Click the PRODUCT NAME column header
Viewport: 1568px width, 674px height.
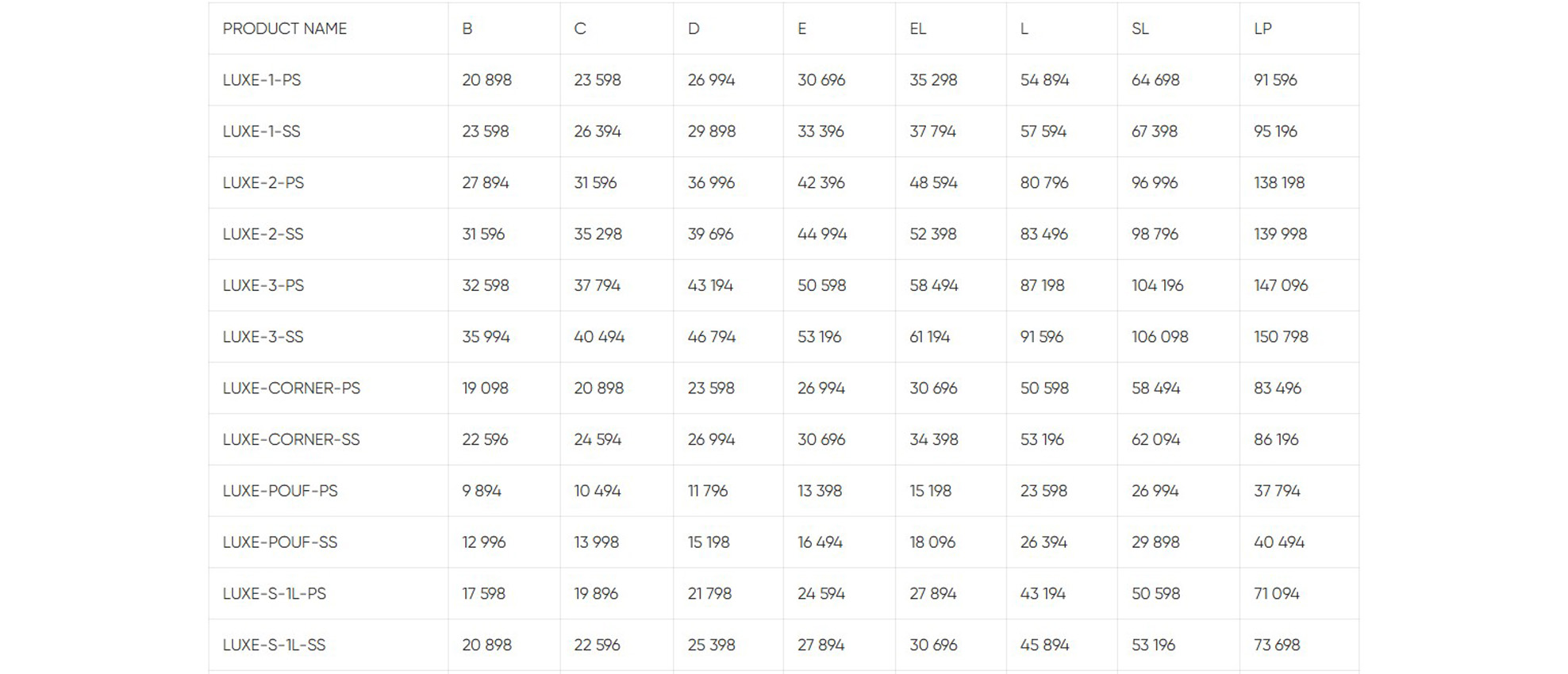[285, 29]
